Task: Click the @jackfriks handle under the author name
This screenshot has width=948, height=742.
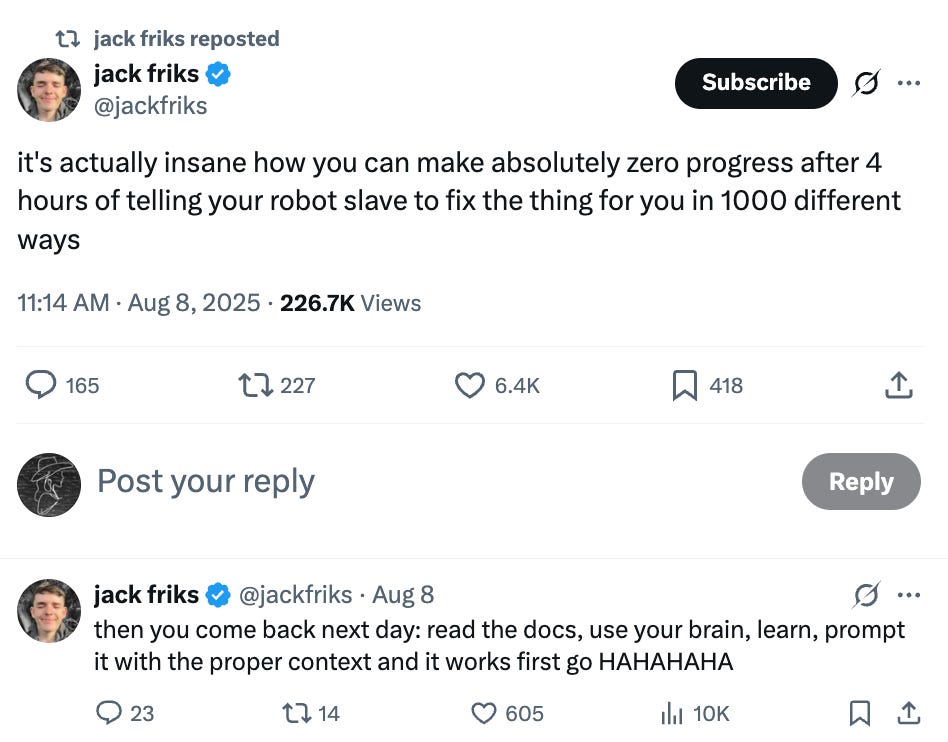Action: [x=150, y=106]
